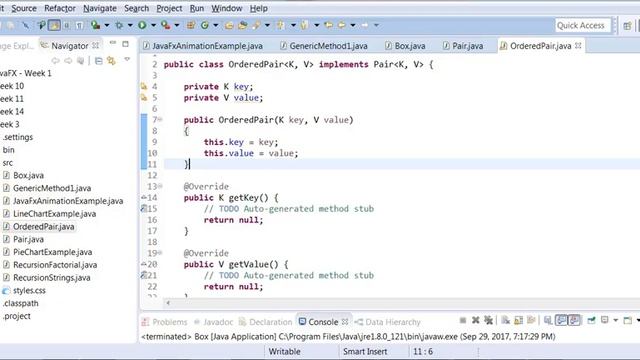640x360 pixels.
Task: Toggle Console Word Wrap
Action: [531, 320]
